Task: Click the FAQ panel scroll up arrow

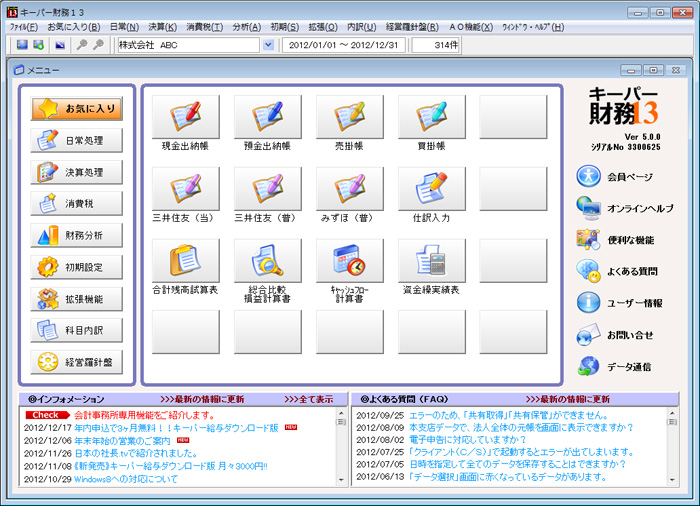Action: pos(672,413)
